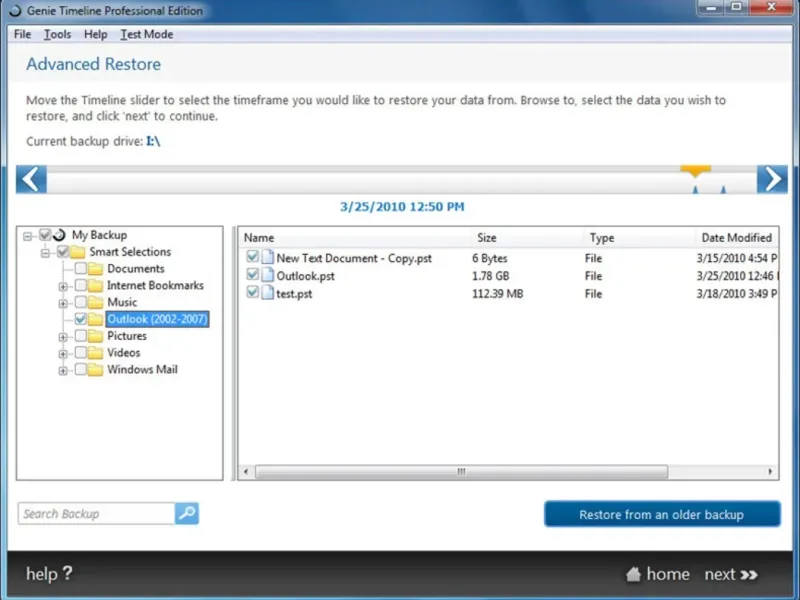Expand the Windows Mail node
Image resolution: width=800 pixels, height=600 pixels.
point(63,371)
